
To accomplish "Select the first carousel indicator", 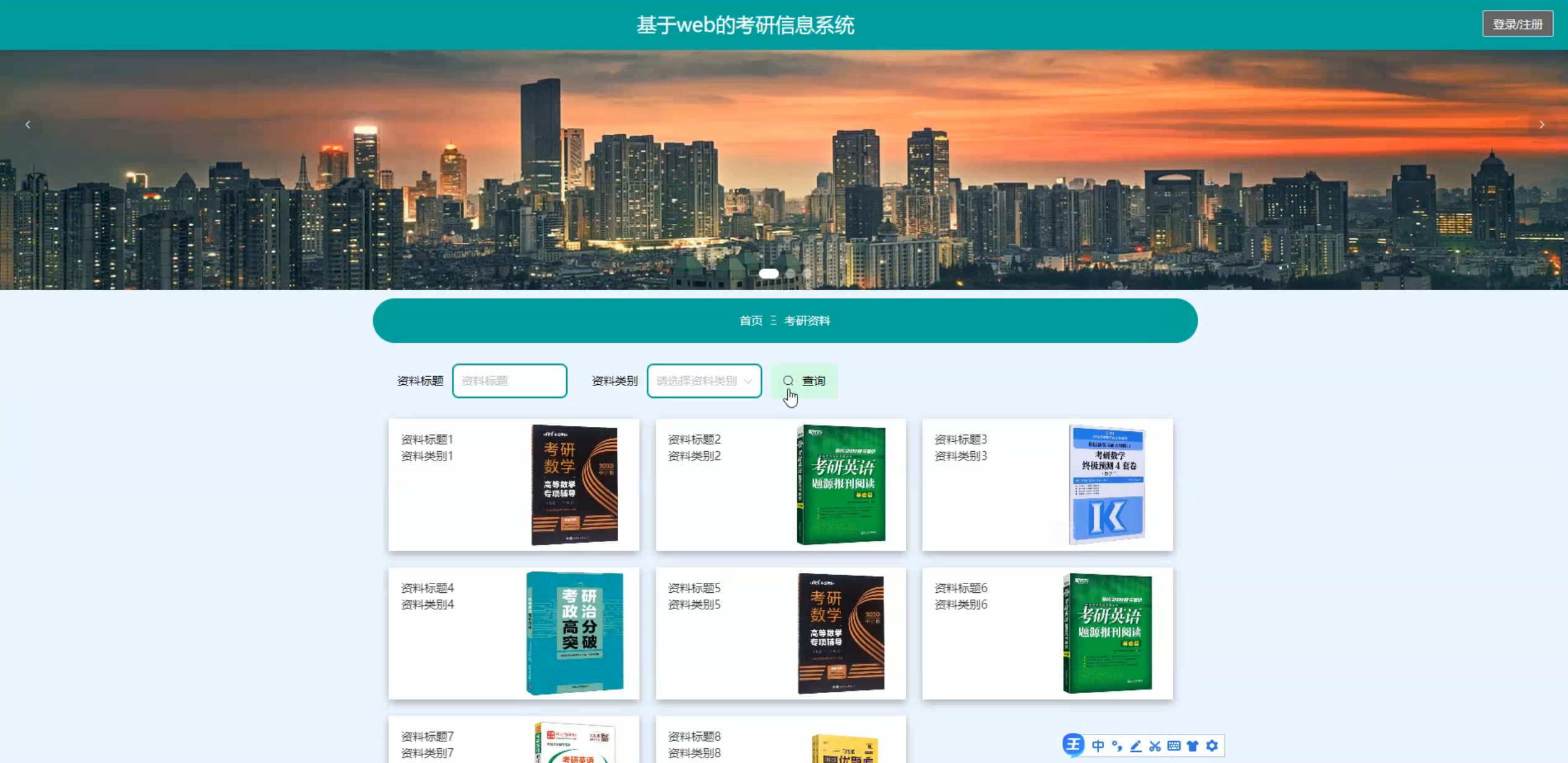I will coord(769,273).
